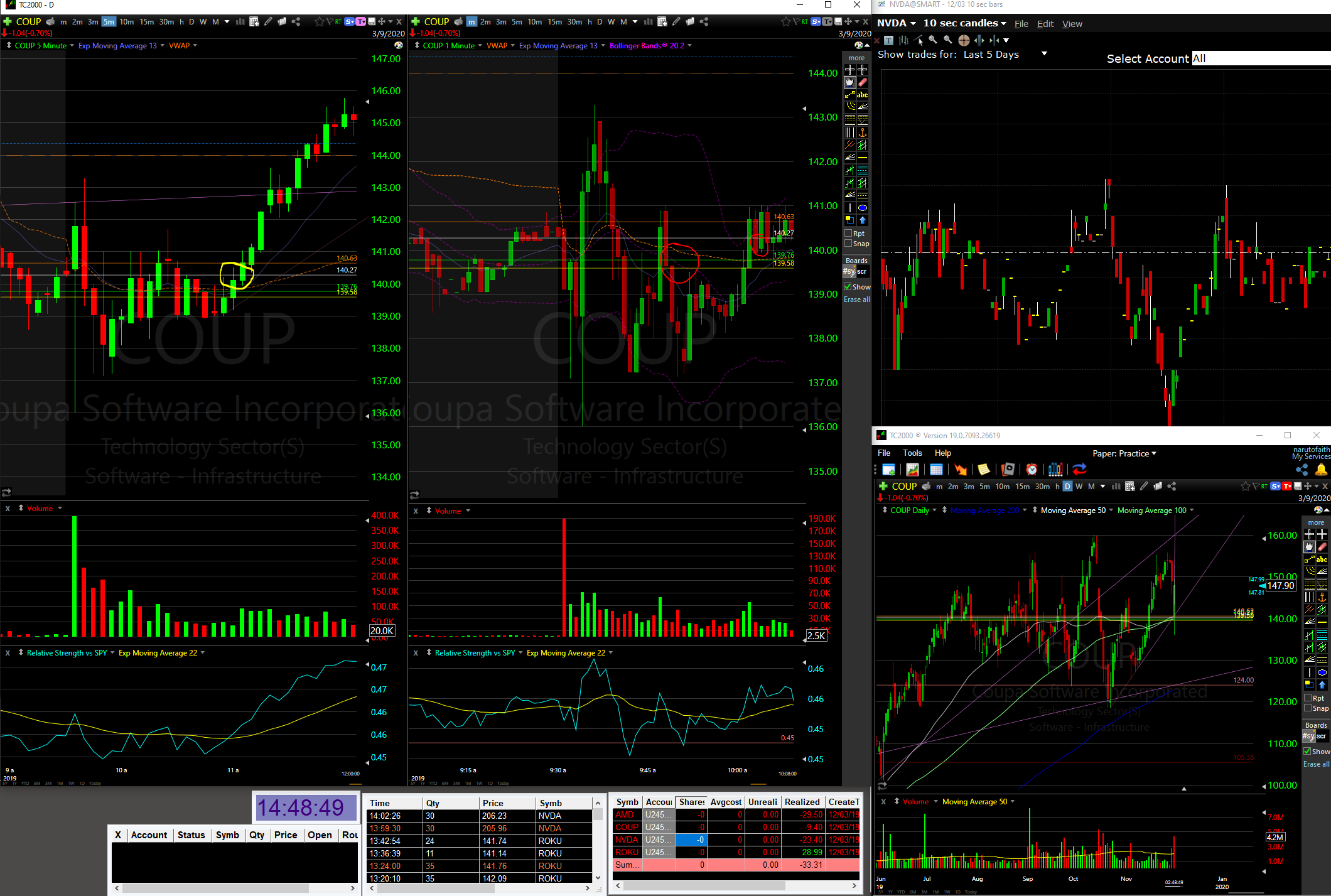
Task: Open the watchlist grid toolbar icon
Action: point(937,470)
